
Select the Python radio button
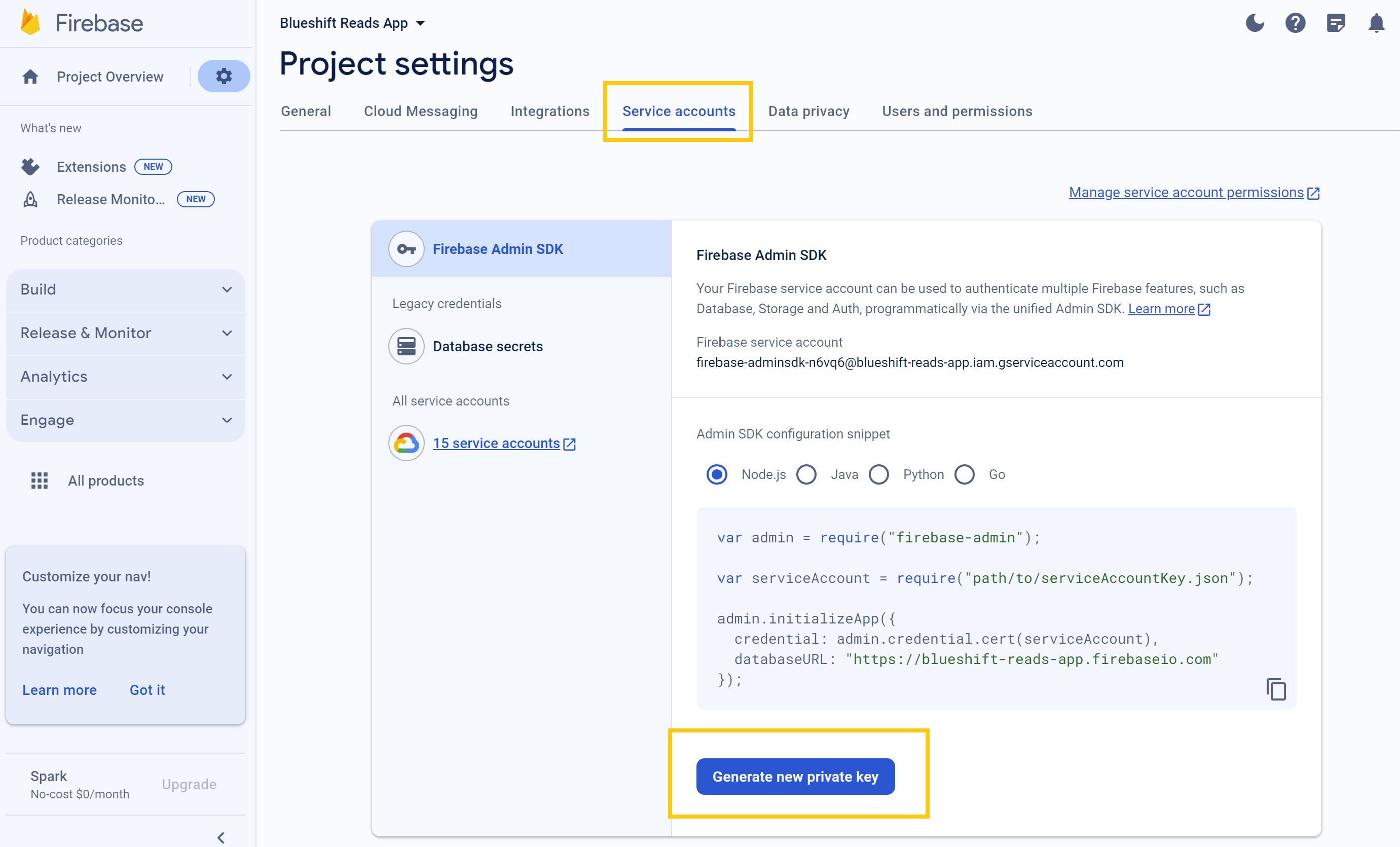coord(879,474)
